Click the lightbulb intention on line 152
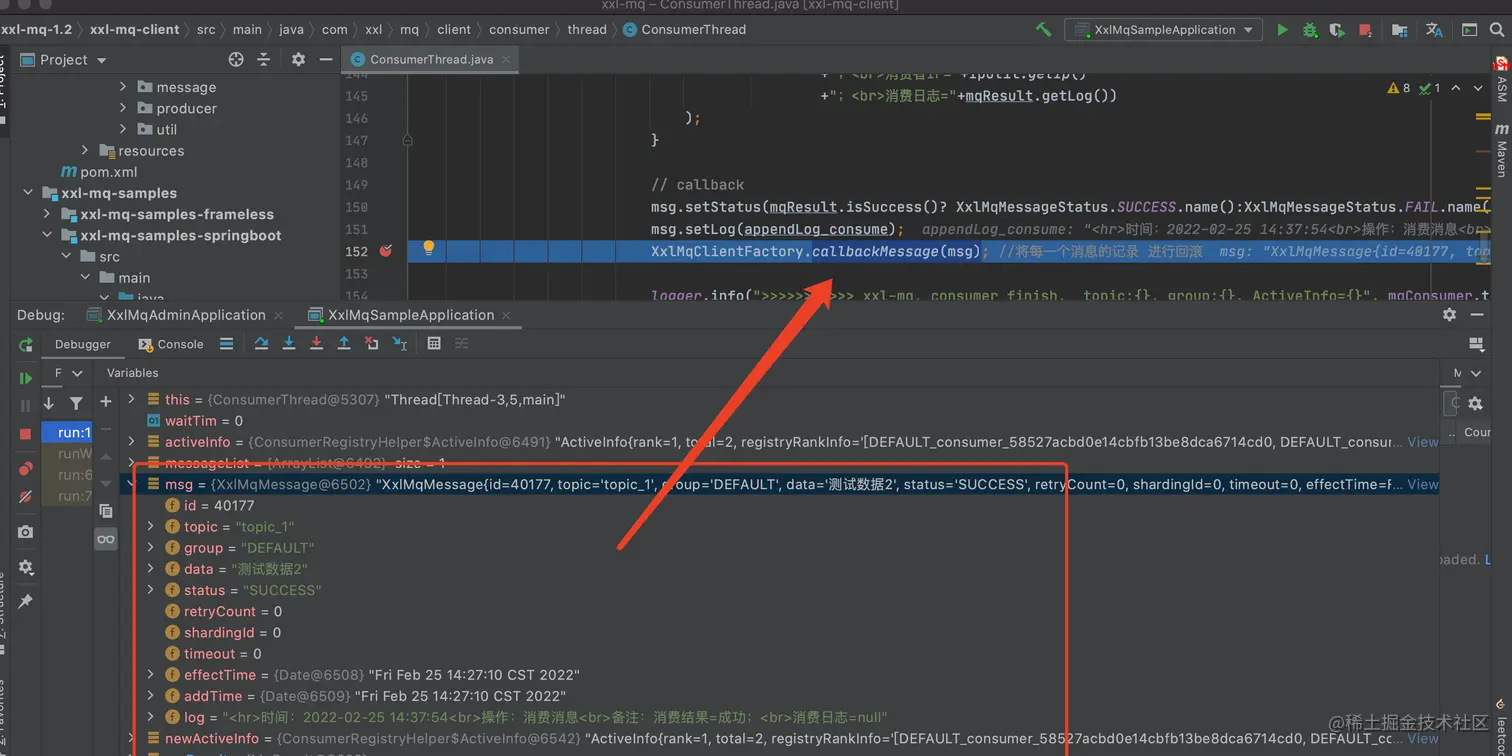 pos(429,248)
